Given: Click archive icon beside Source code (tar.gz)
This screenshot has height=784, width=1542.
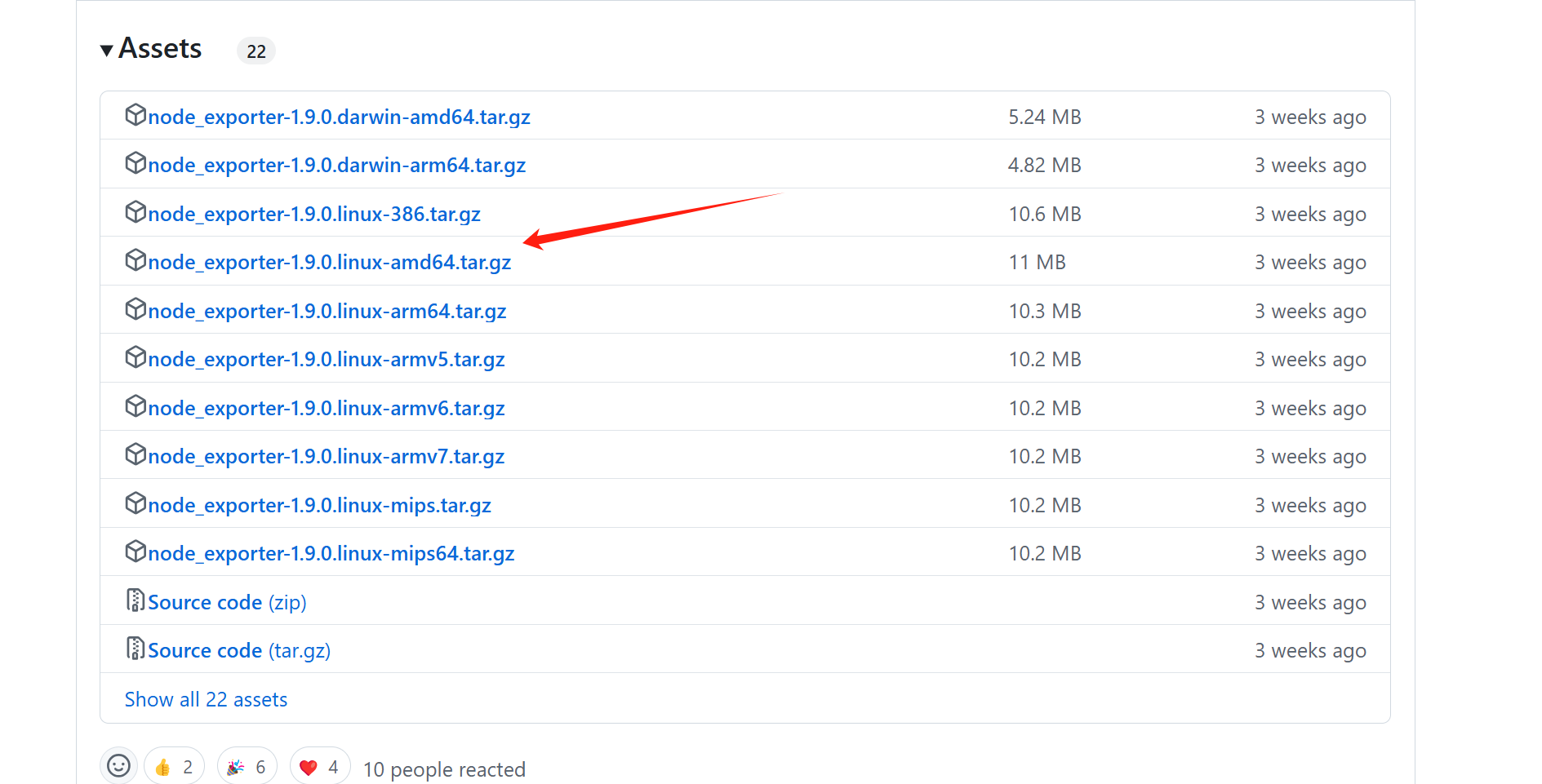Looking at the screenshot, I should tap(136, 649).
